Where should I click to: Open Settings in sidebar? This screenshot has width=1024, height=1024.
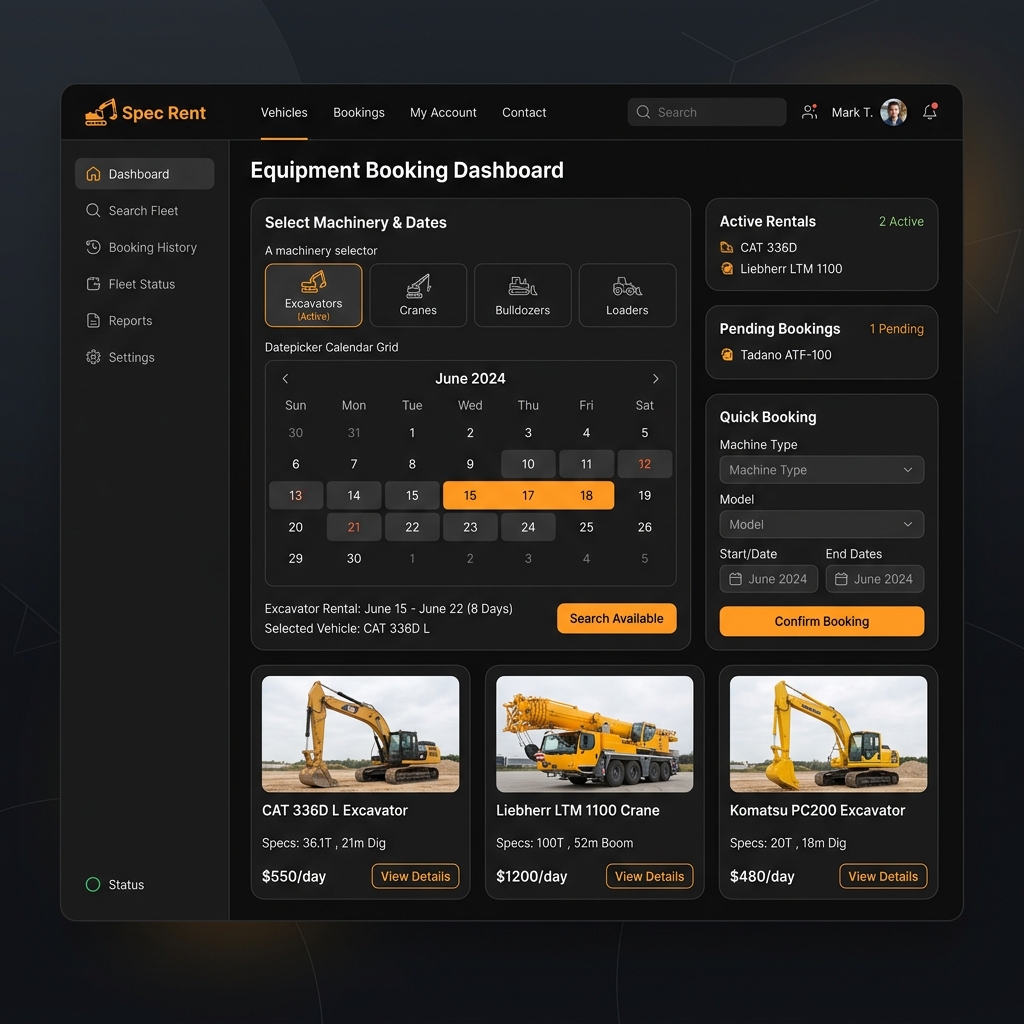[144, 357]
